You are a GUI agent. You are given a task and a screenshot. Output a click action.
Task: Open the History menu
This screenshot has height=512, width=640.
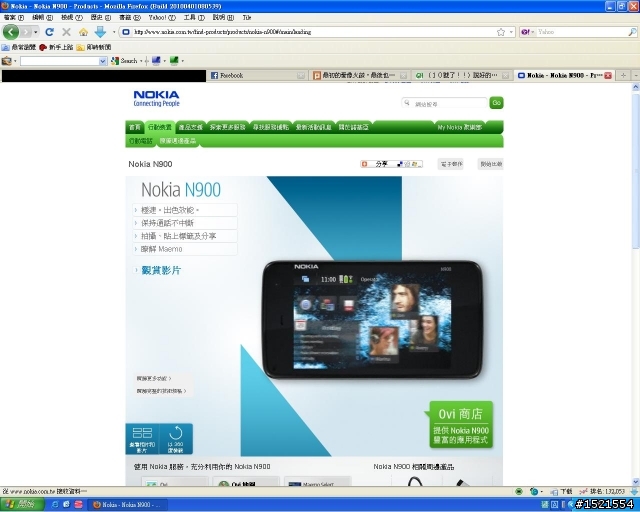click(101, 18)
